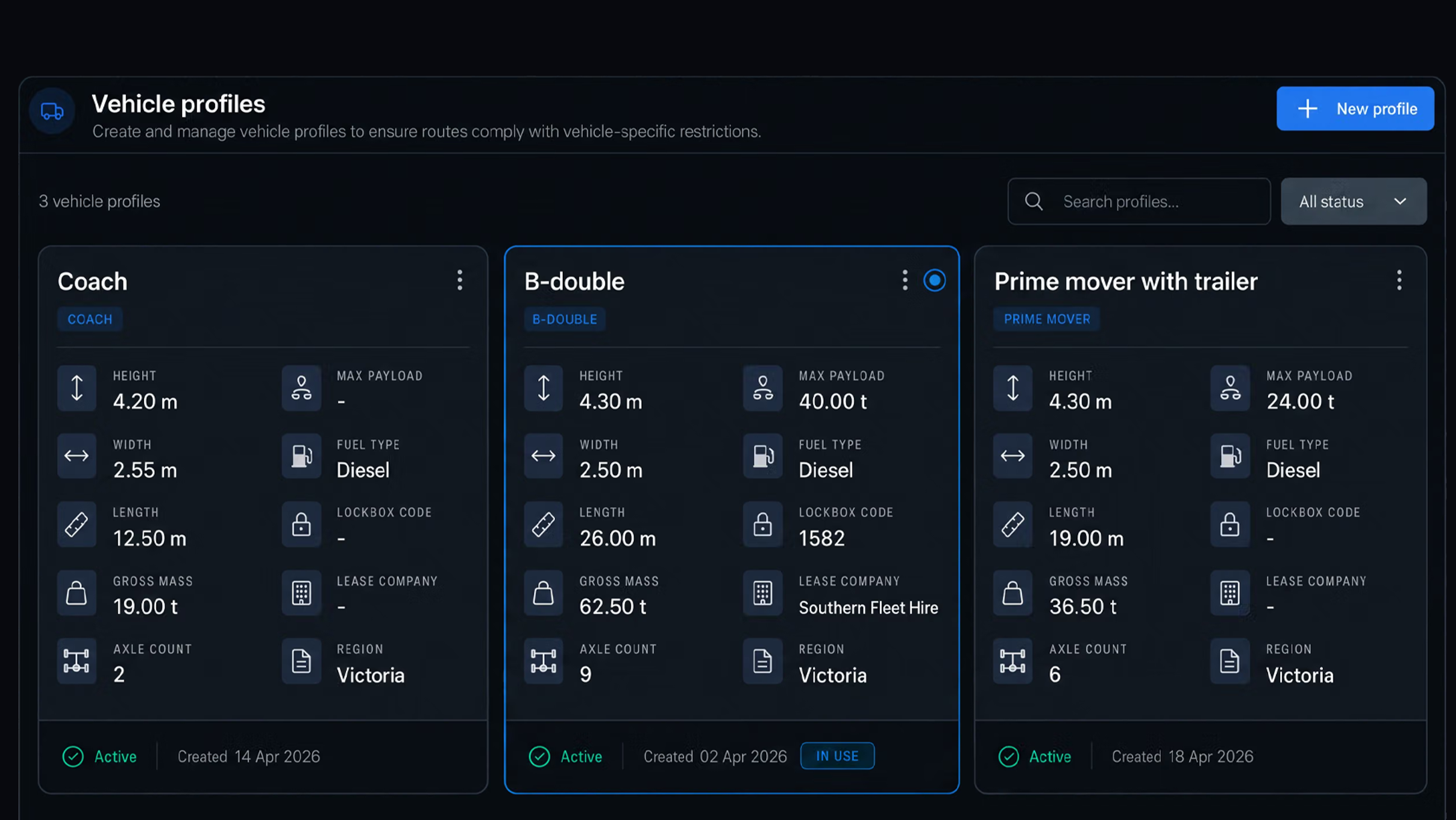Click the Prime mover Active status check icon
This screenshot has width=1456, height=820.
tap(1008, 757)
